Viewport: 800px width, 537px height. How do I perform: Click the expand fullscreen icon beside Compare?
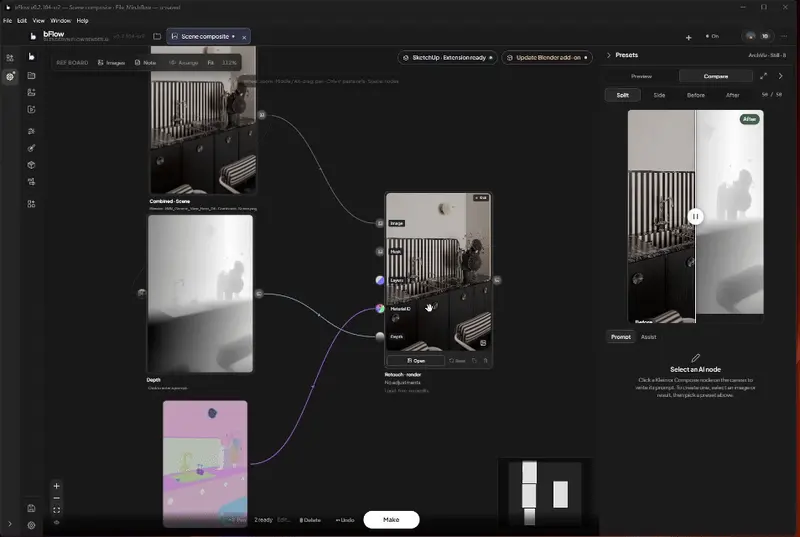[x=763, y=76]
